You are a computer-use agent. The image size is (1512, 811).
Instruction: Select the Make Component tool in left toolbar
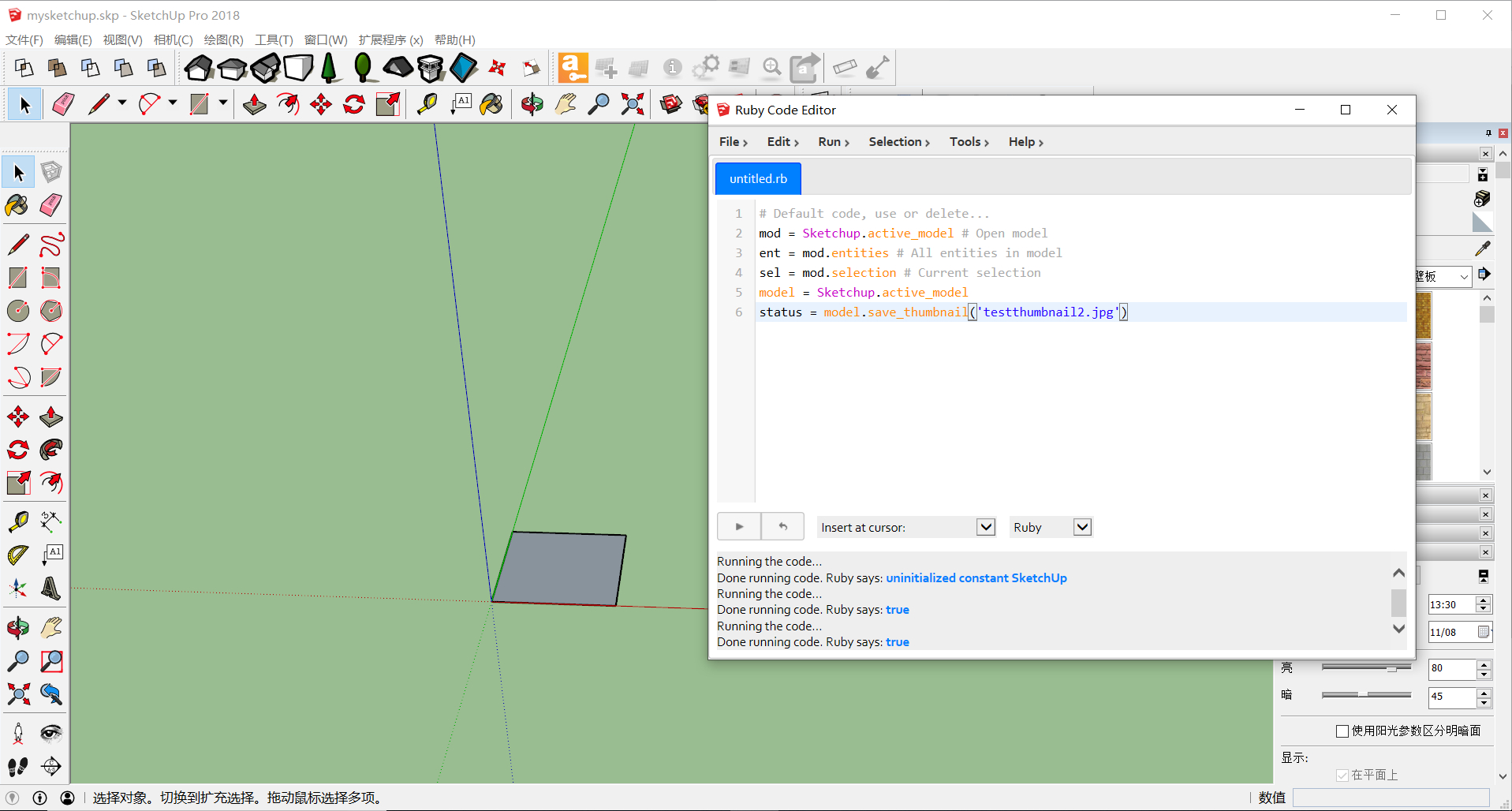click(51, 172)
